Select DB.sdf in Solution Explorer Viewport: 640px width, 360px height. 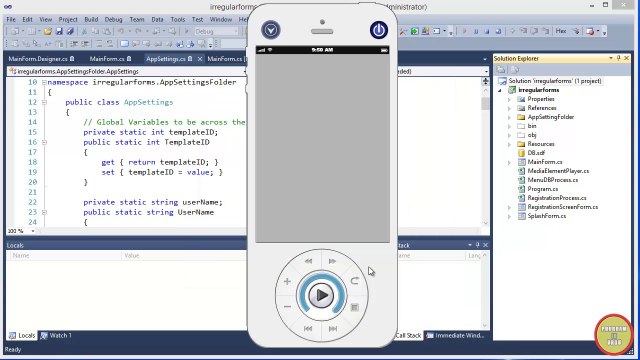pos(536,153)
